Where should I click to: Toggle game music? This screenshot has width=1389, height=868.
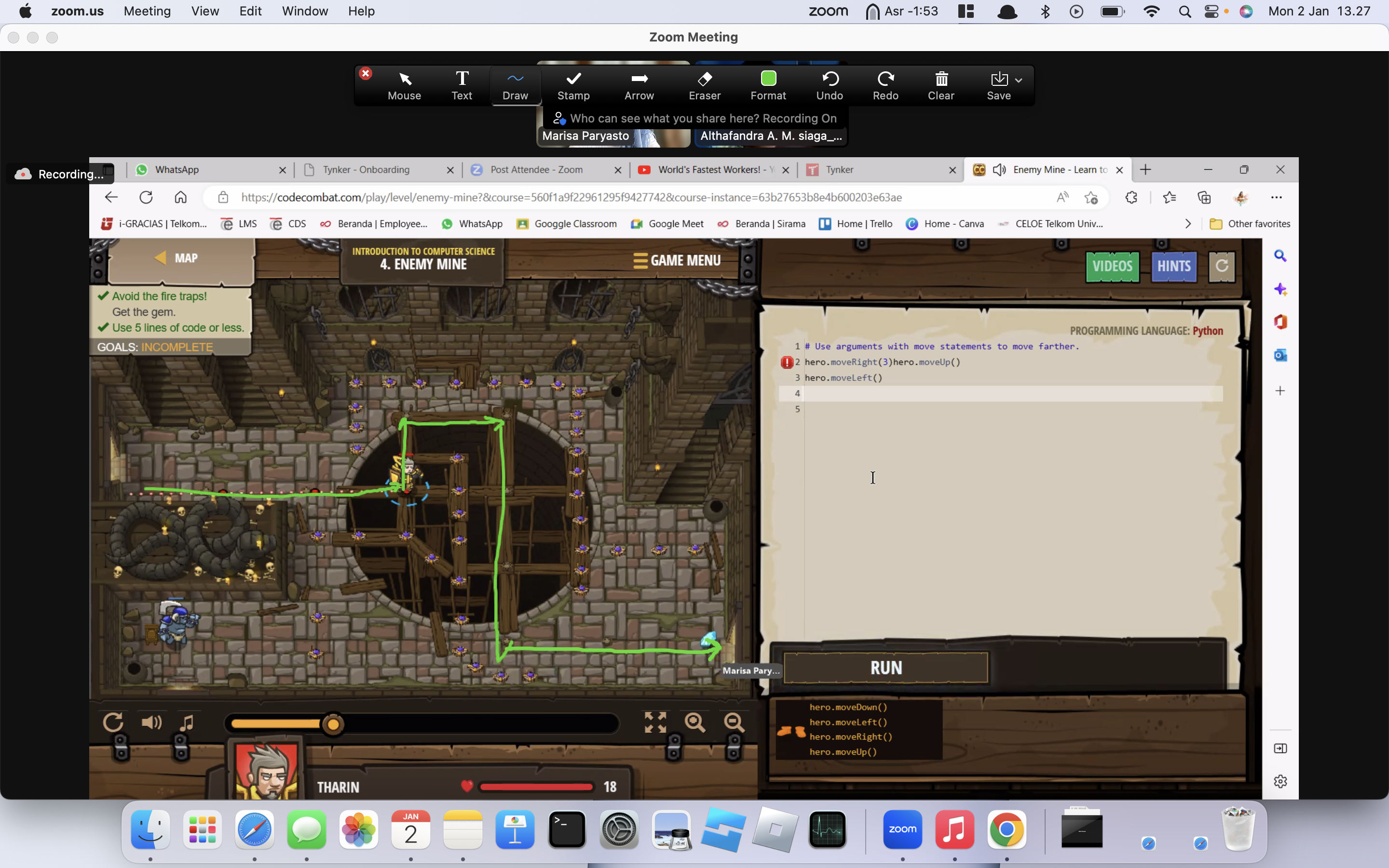pyautogui.click(x=187, y=722)
